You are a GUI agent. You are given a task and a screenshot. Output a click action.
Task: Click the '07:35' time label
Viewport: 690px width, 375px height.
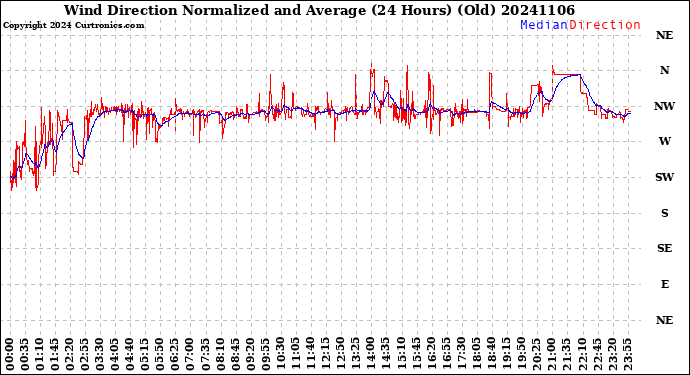coord(206,354)
